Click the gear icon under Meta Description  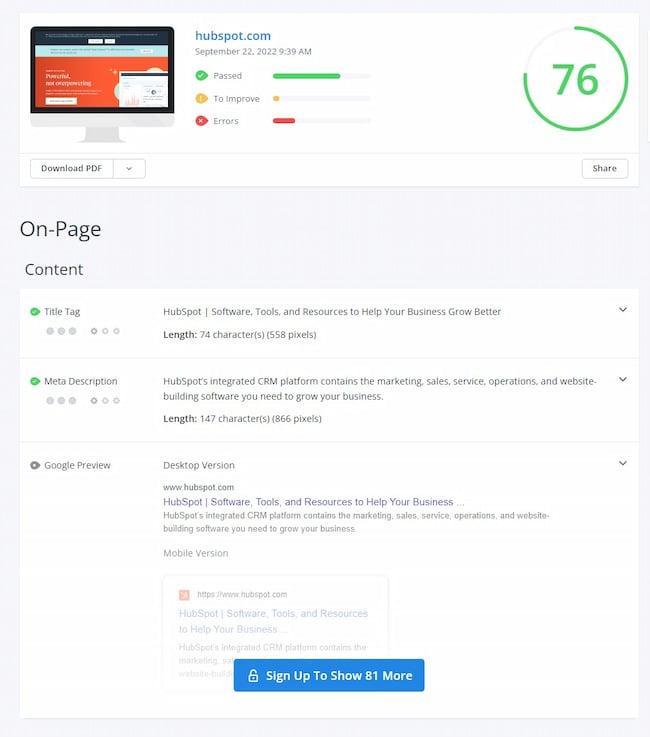coord(94,400)
